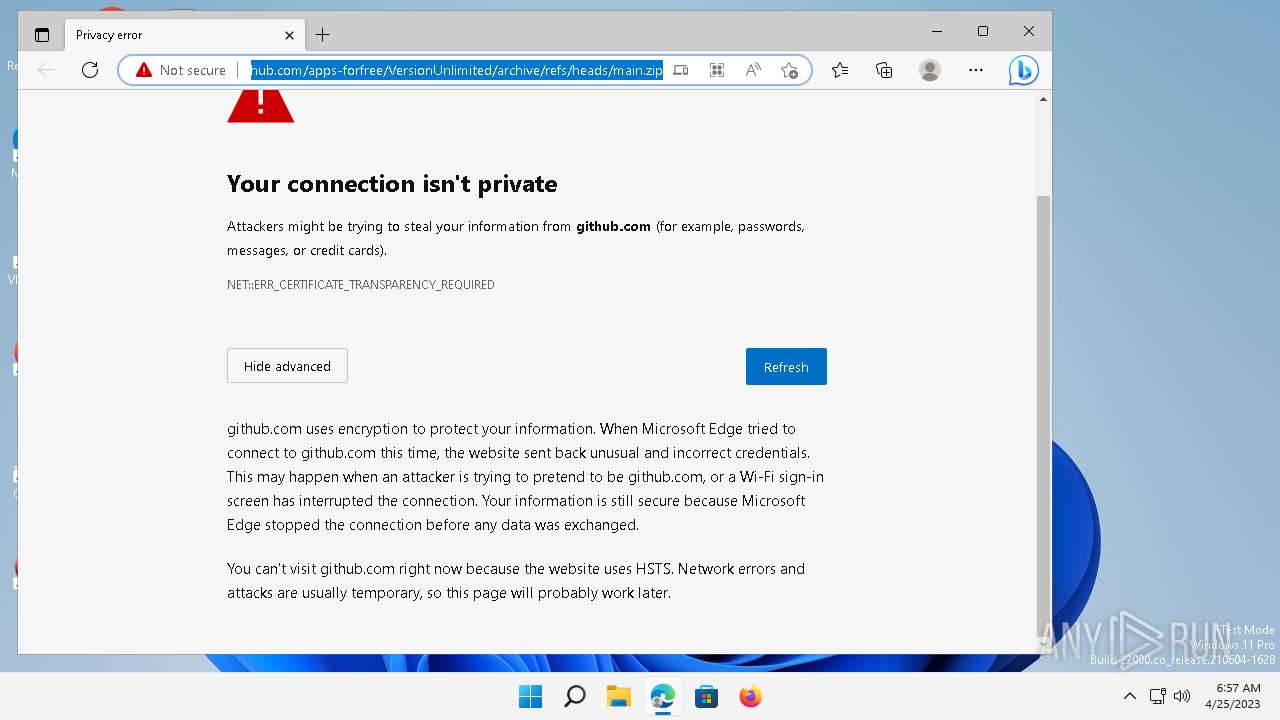Open Settings and more ellipsis menu
This screenshot has height=720, width=1280.
point(976,70)
